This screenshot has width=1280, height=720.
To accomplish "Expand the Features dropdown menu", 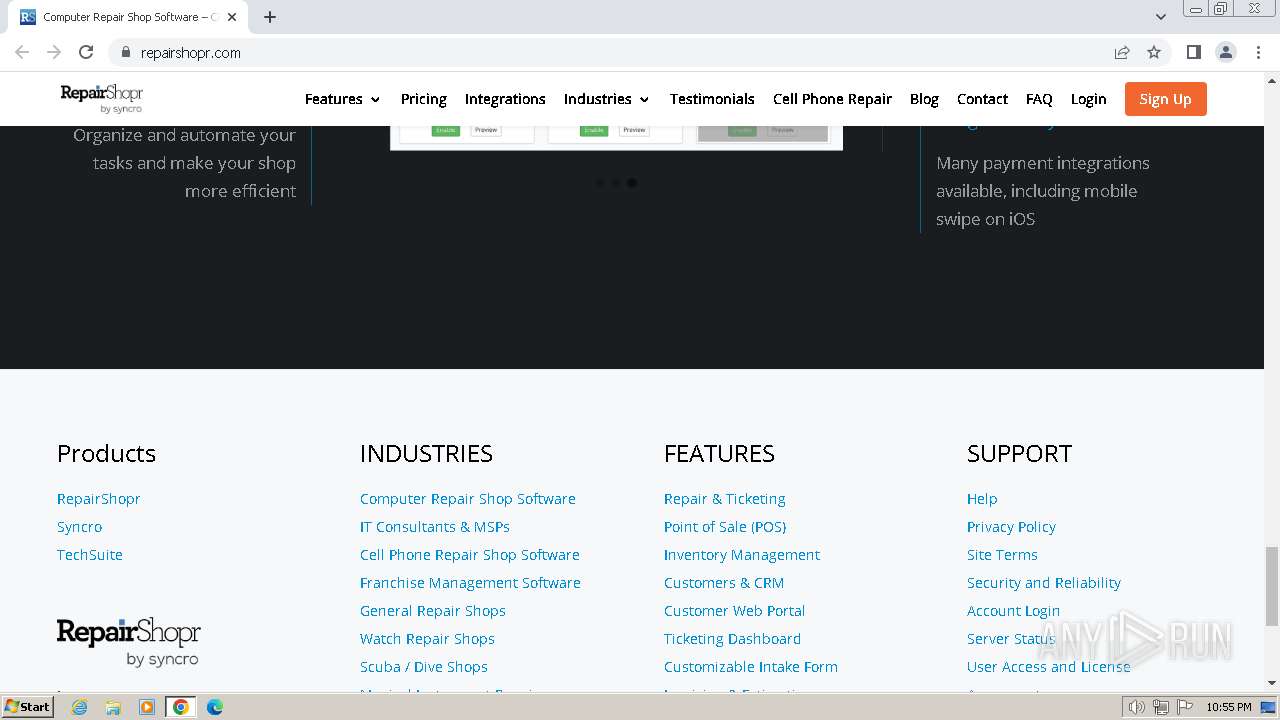I will coord(342,99).
